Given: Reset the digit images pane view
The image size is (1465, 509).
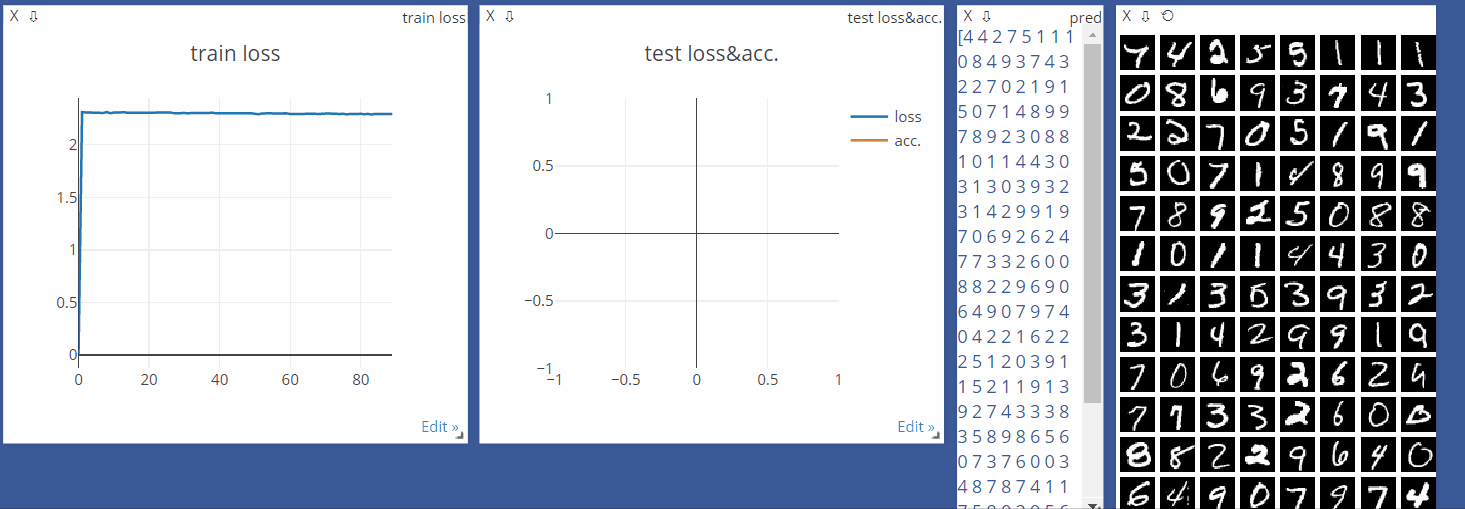Looking at the screenshot, I should pyautogui.click(x=1166, y=16).
